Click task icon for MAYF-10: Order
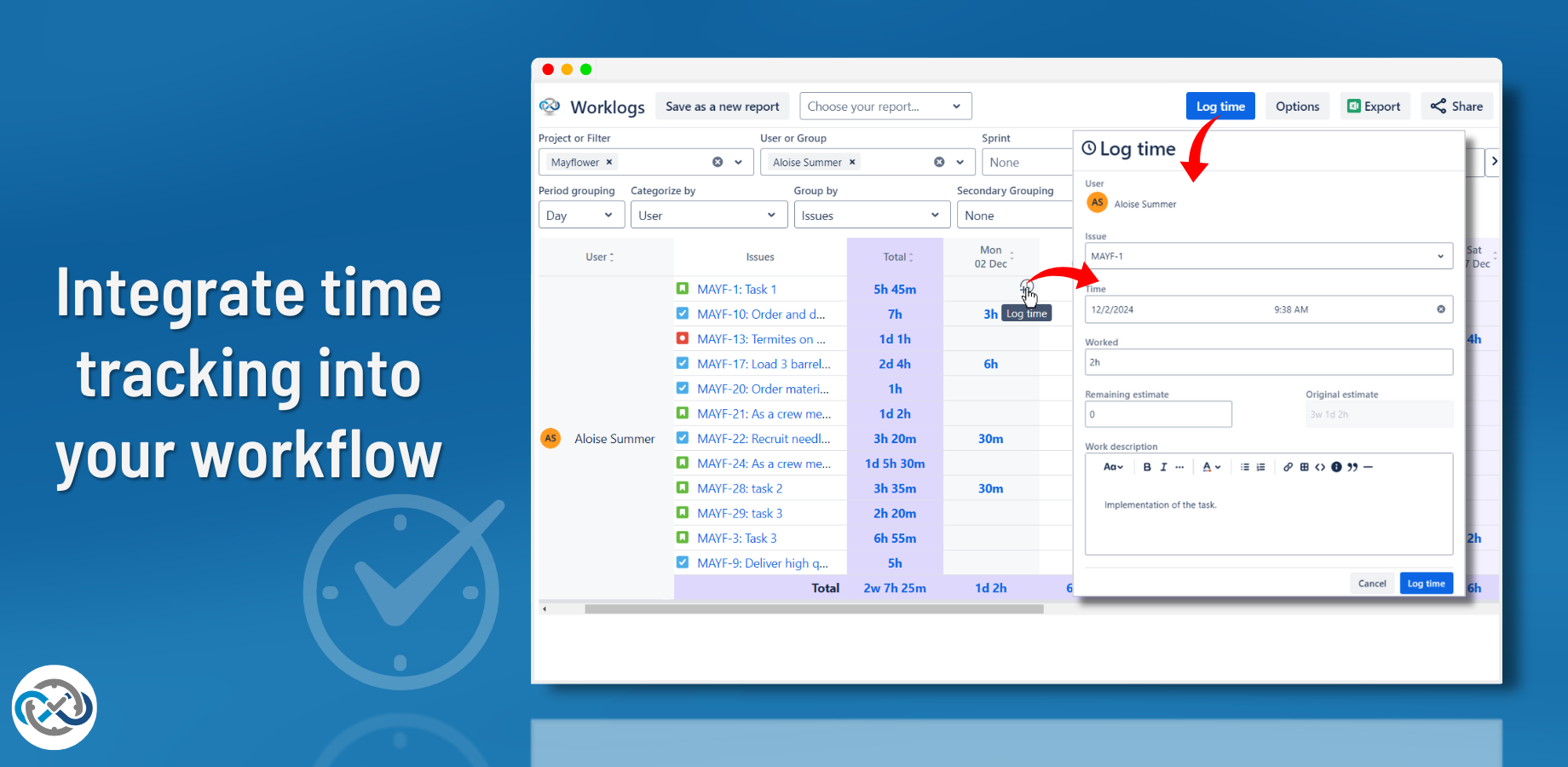This screenshot has width=1568, height=767. pyautogui.click(x=683, y=314)
